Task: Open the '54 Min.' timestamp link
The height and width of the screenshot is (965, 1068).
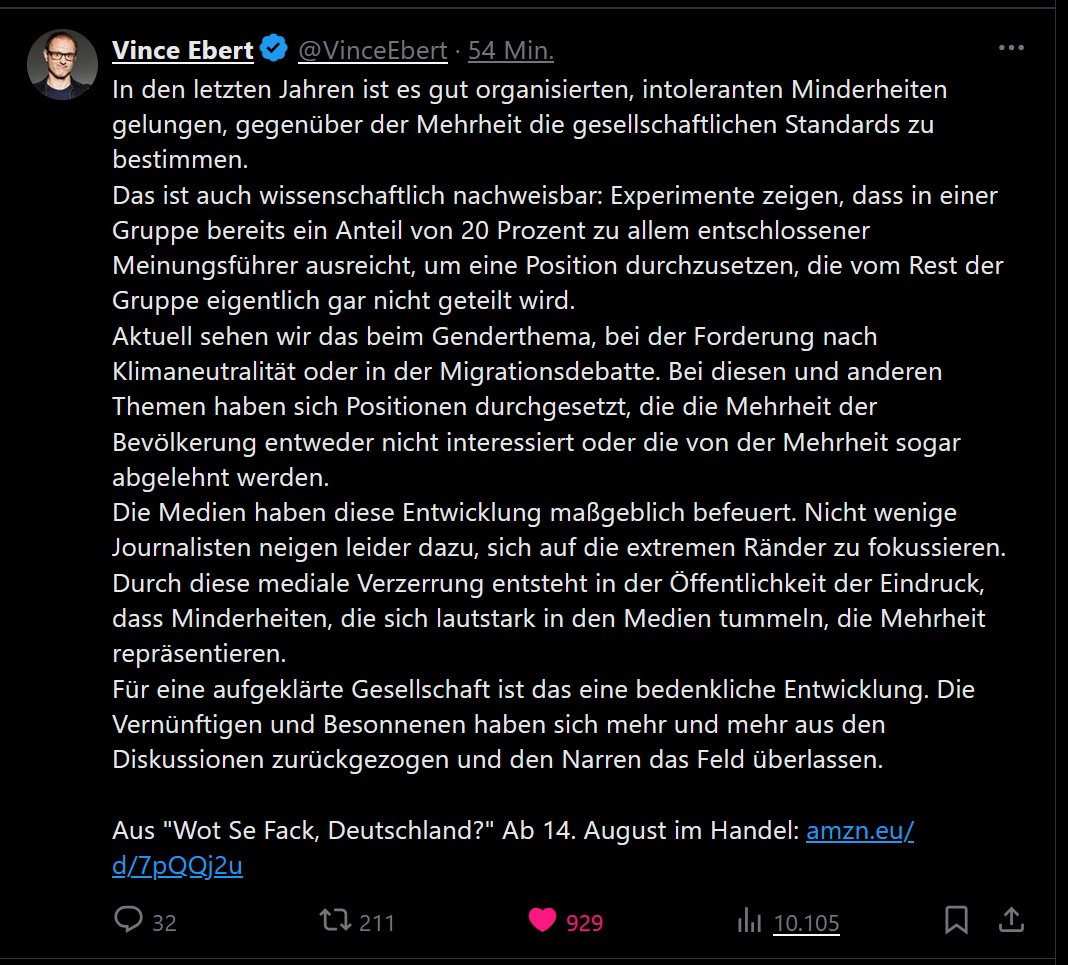Action: click(510, 50)
